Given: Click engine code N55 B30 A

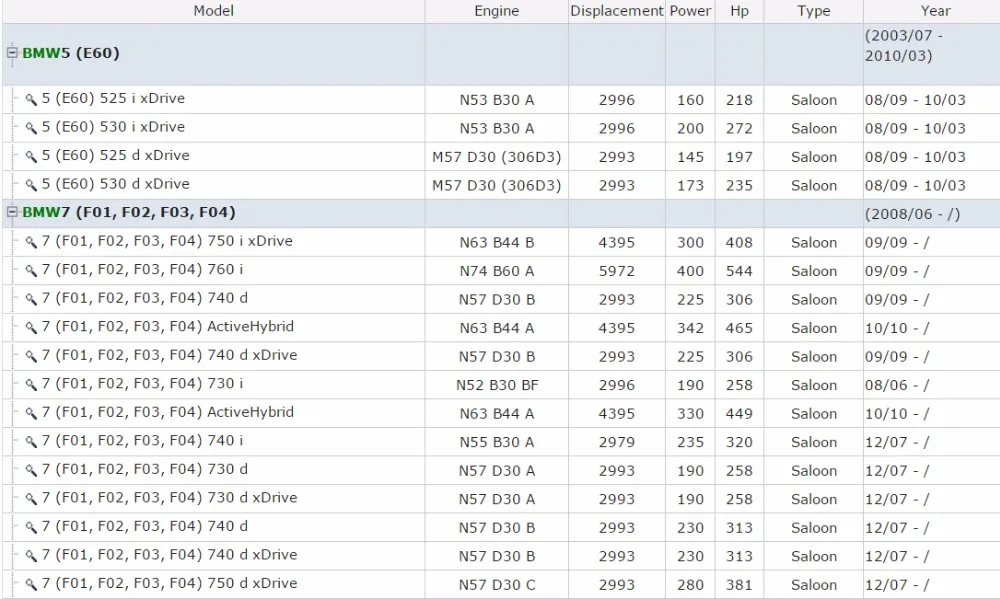Looking at the screenshot, I should (497, 442).
